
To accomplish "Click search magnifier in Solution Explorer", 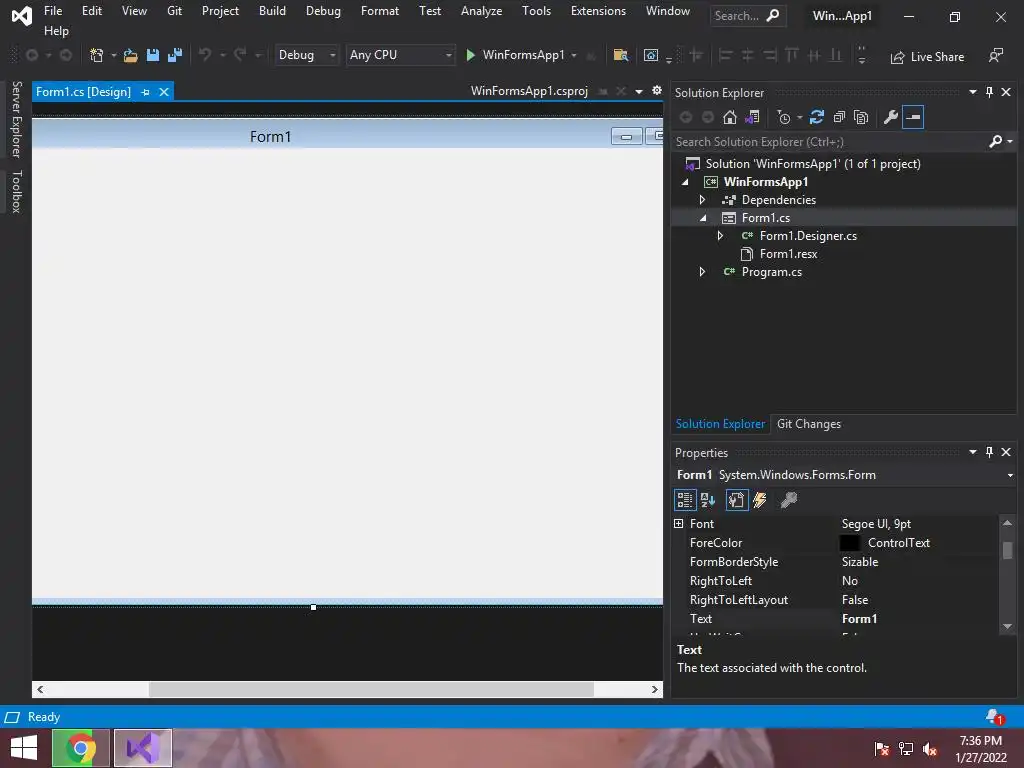I will tap(996, 142).
